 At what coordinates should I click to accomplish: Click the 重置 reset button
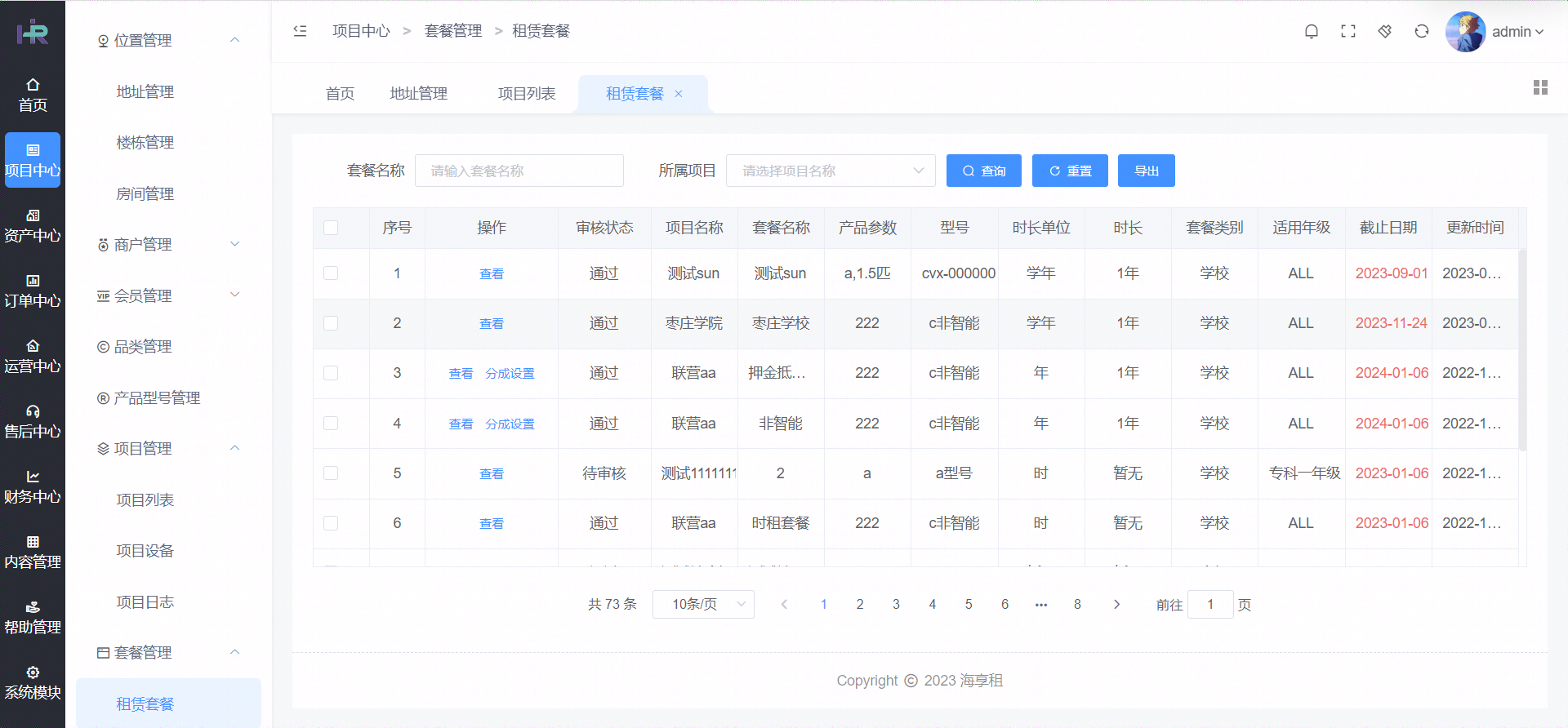[1070, 171]
